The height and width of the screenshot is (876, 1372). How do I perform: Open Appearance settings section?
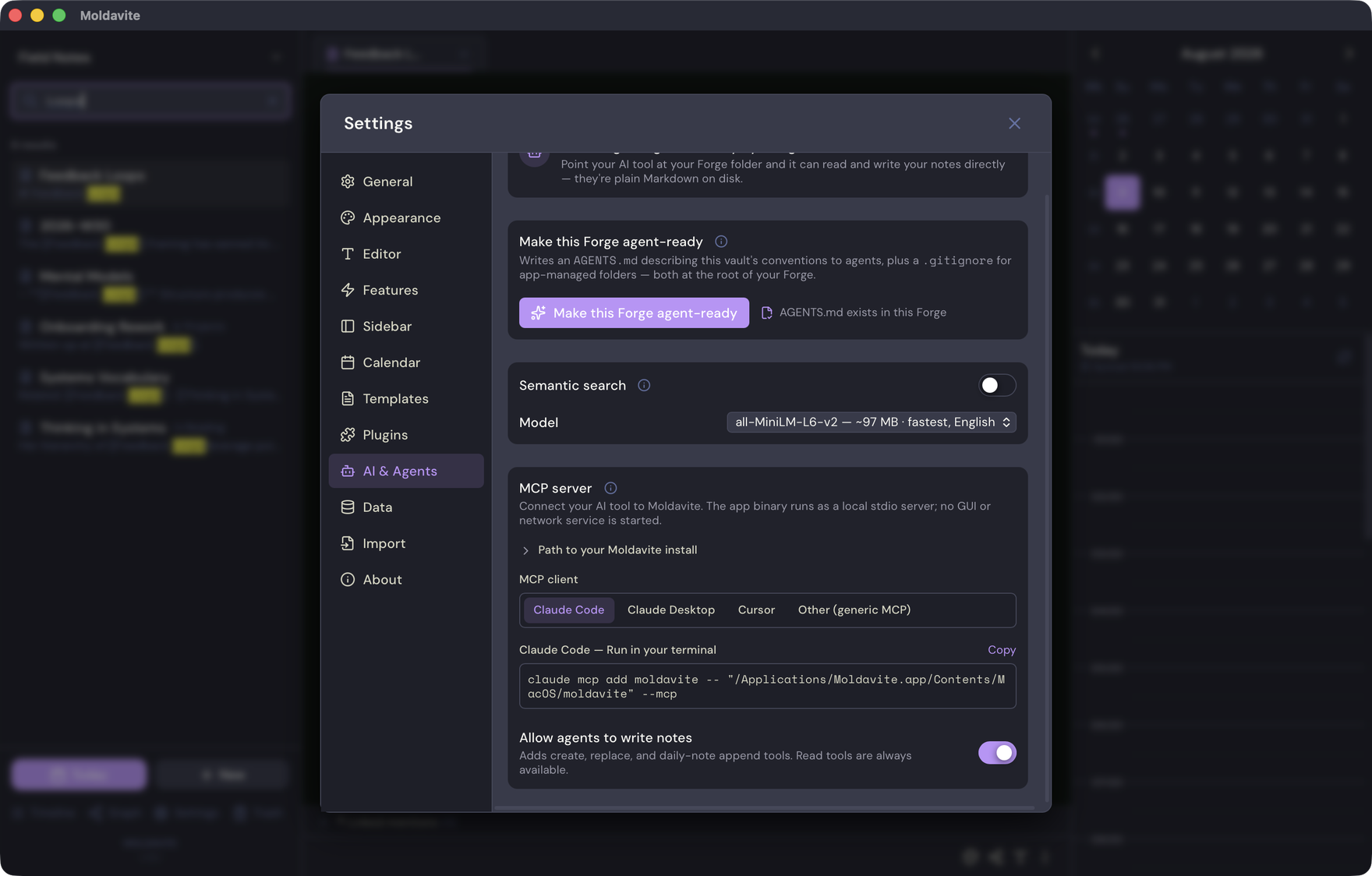(x=406, y=217)
